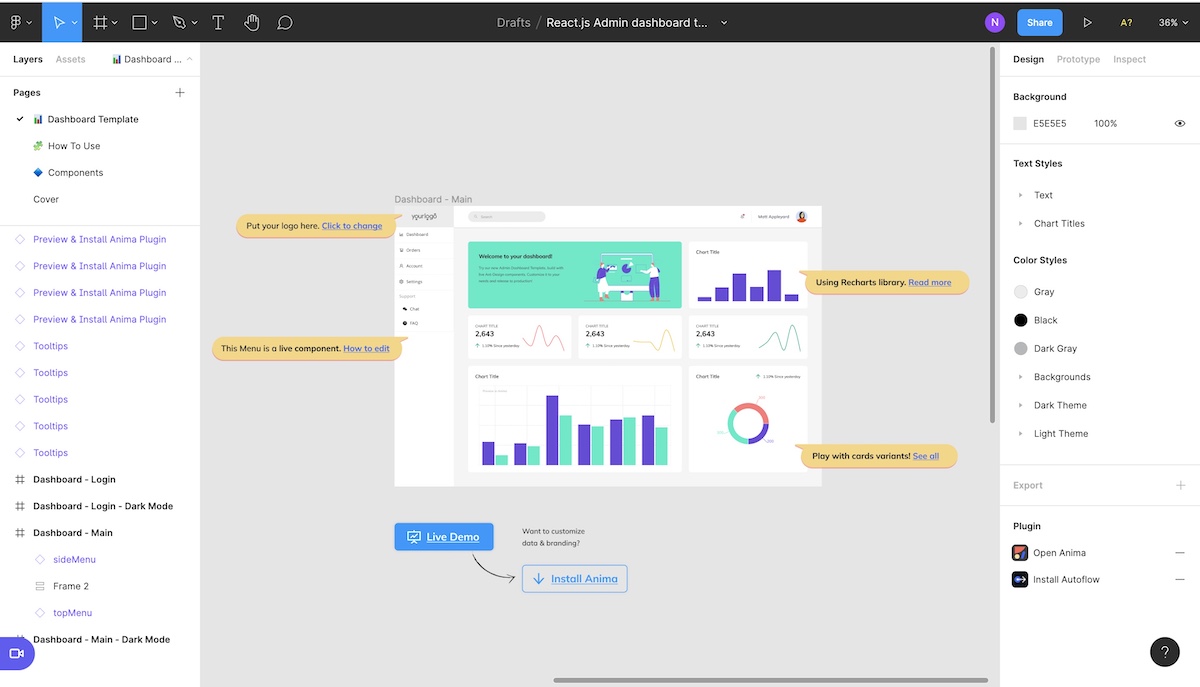This screenshot has width=1200, height=687.
Task: Select the Dashboard - Login frame layer
Action: [74, 480]
